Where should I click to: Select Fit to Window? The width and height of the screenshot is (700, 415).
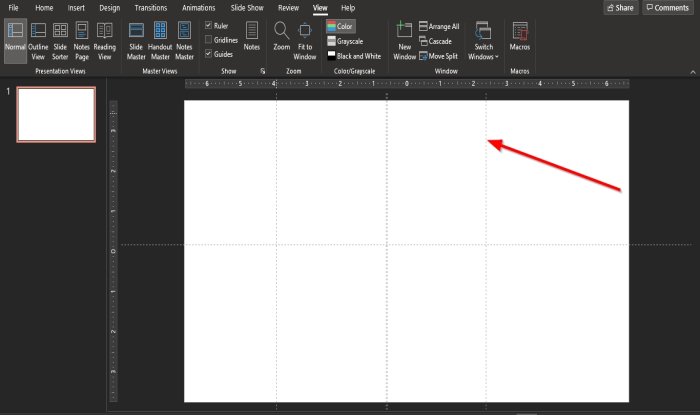click(x=305, y=41)
